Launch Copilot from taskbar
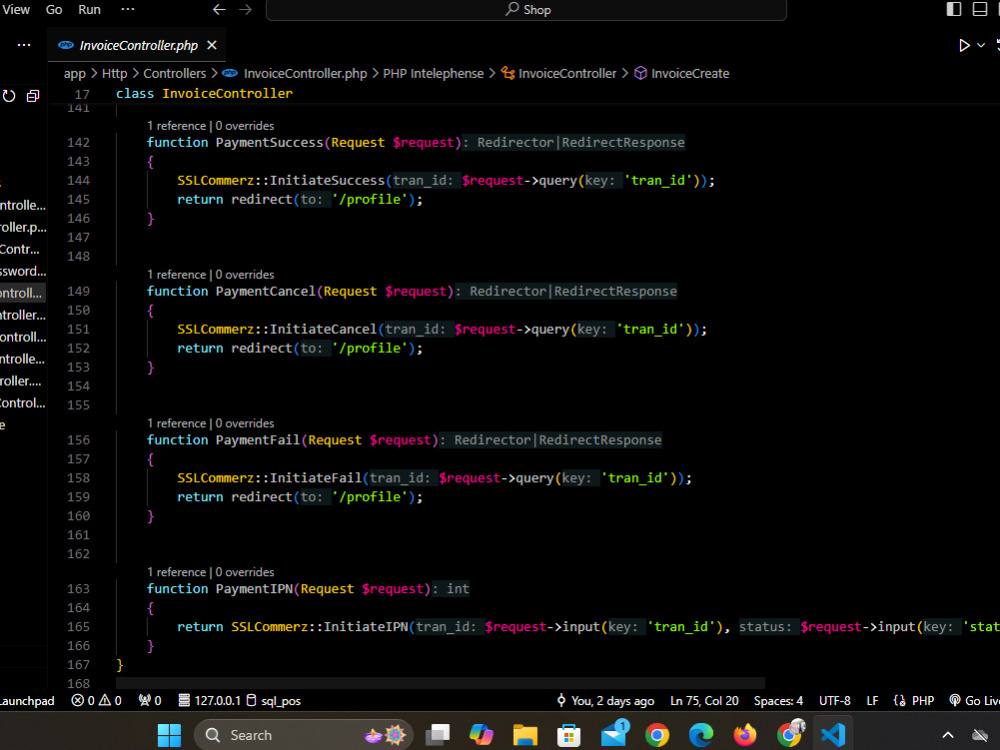Screen dimensions: 1000x750 click(481, 735)
